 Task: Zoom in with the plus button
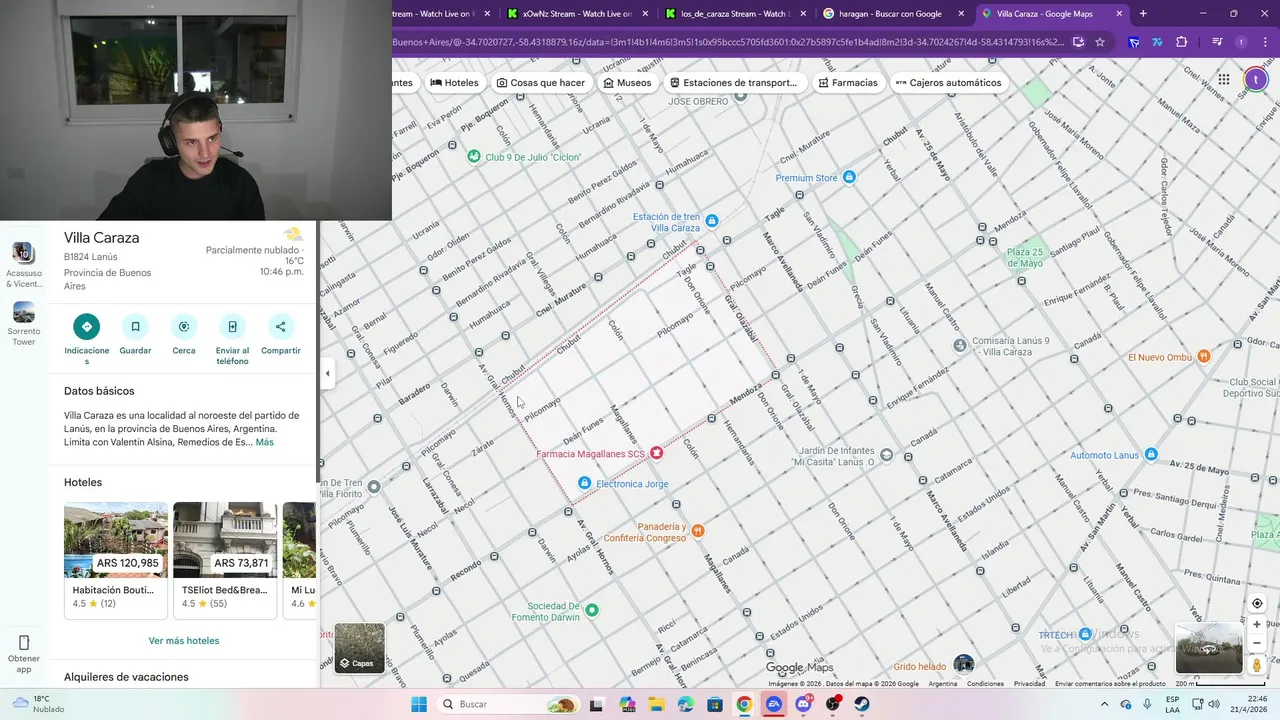[1257, 624]
